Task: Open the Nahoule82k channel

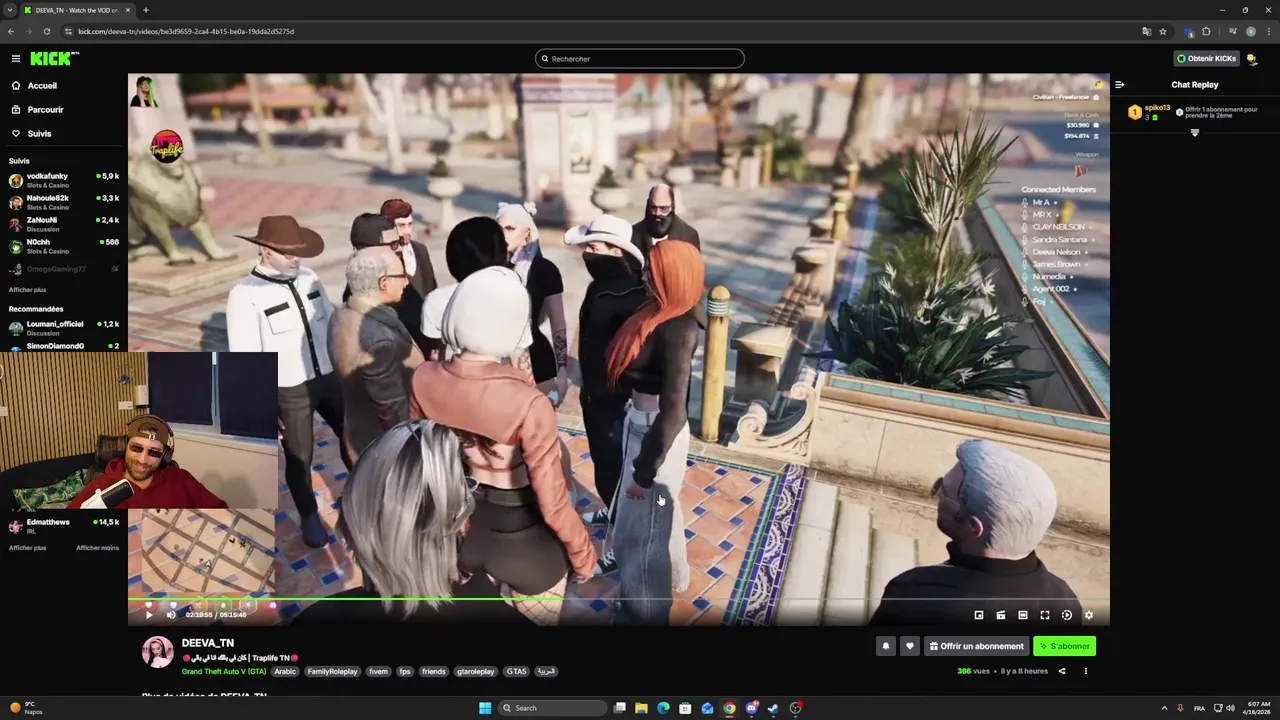Action: pos(64,202)
